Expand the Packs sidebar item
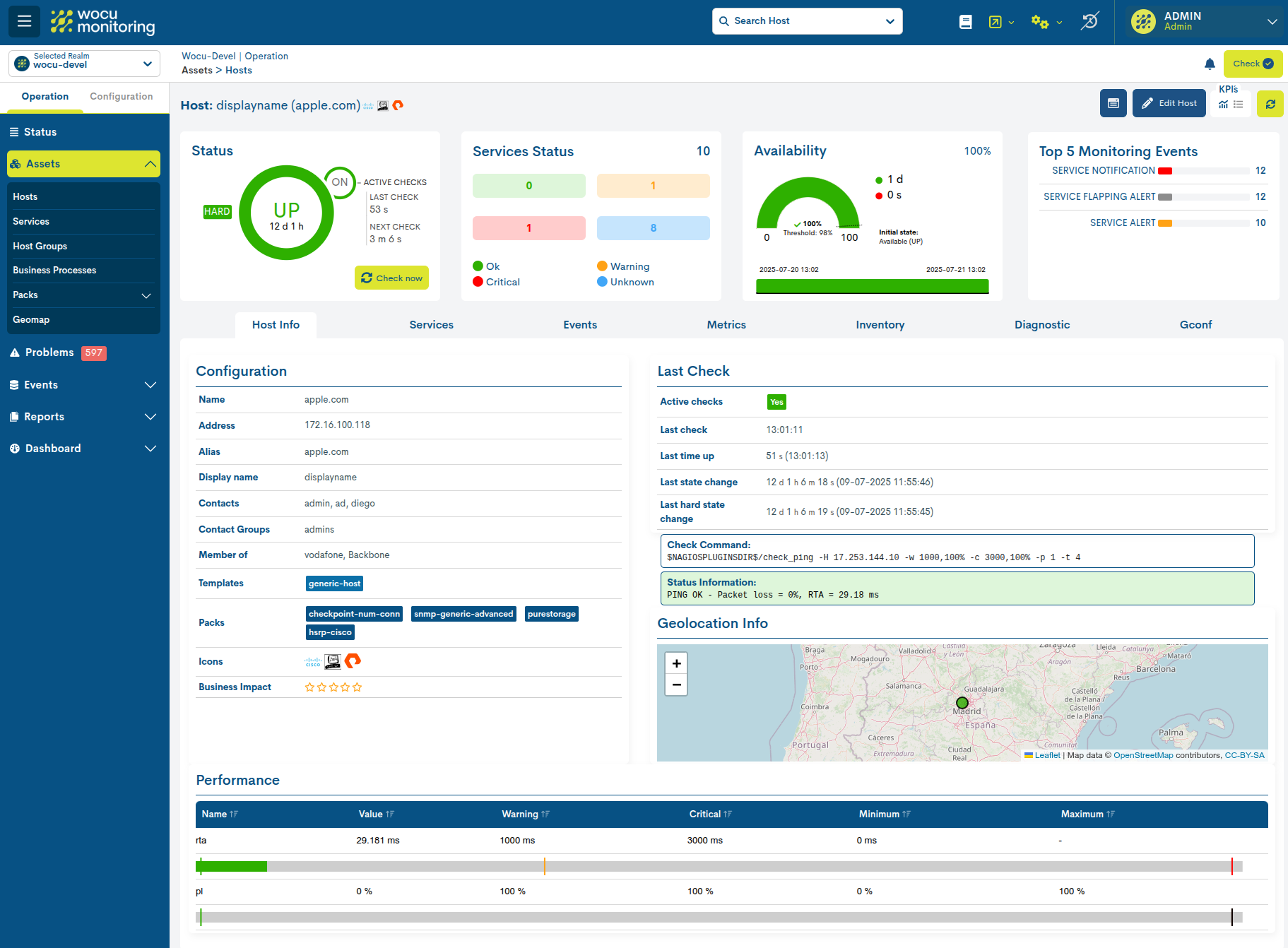The image size is (1288, 948). coord(146,295)
